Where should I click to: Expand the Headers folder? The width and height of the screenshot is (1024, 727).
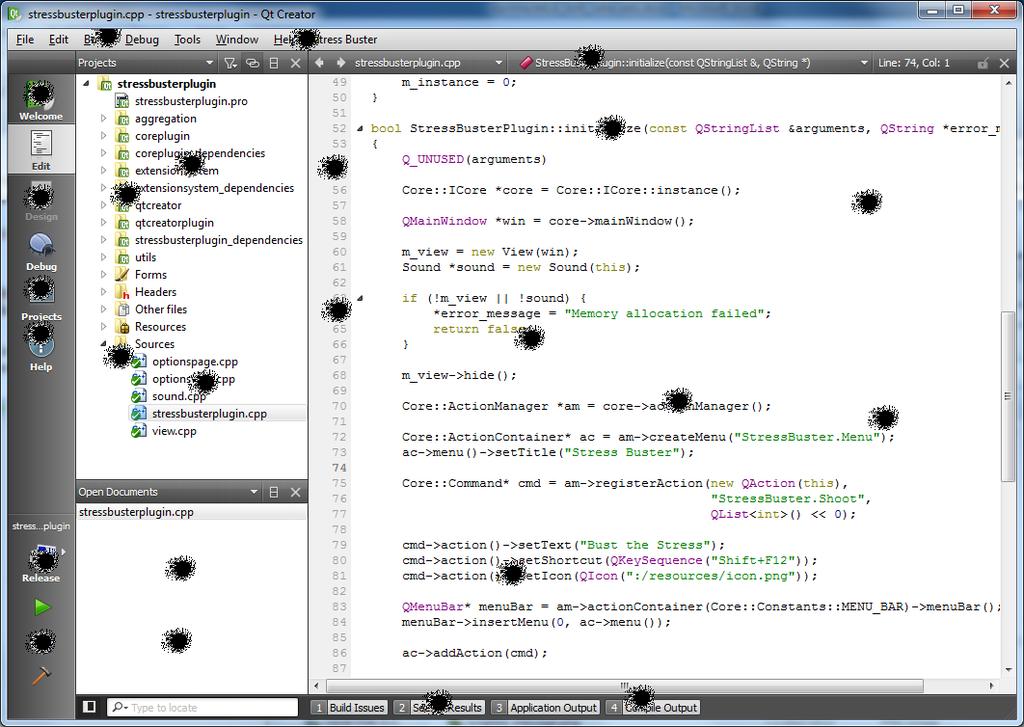103,292
